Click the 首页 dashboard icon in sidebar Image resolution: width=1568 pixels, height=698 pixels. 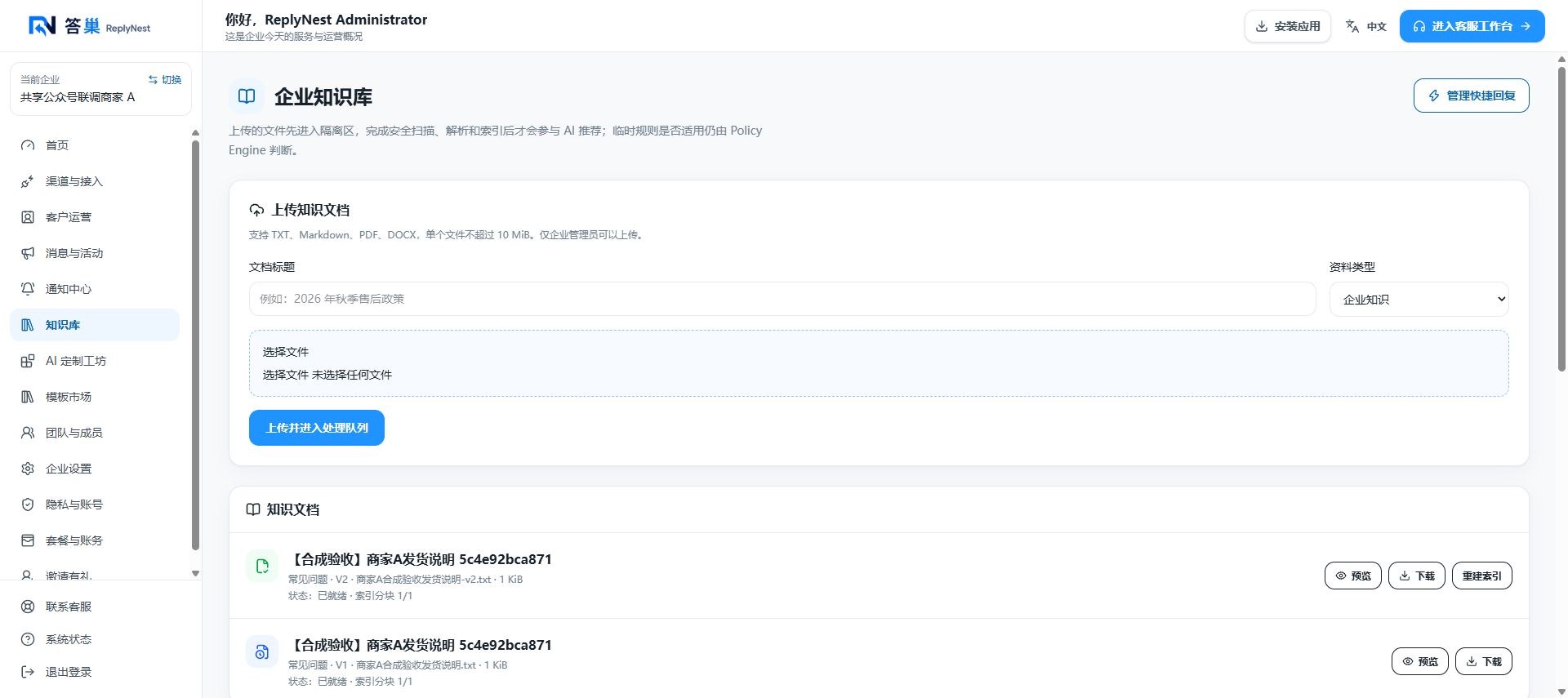click(28, 145)
